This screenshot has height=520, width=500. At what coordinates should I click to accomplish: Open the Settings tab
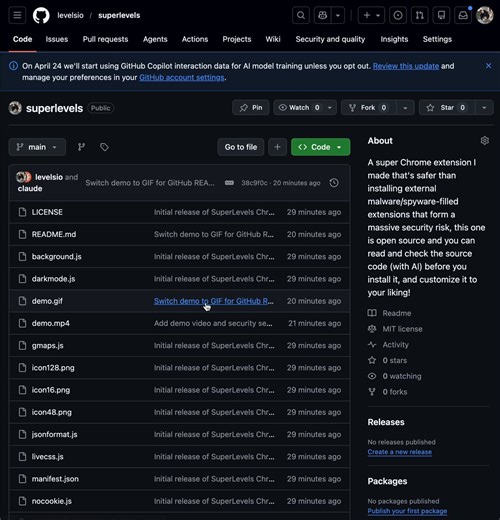pyautogui.click(x=437, y=39)
